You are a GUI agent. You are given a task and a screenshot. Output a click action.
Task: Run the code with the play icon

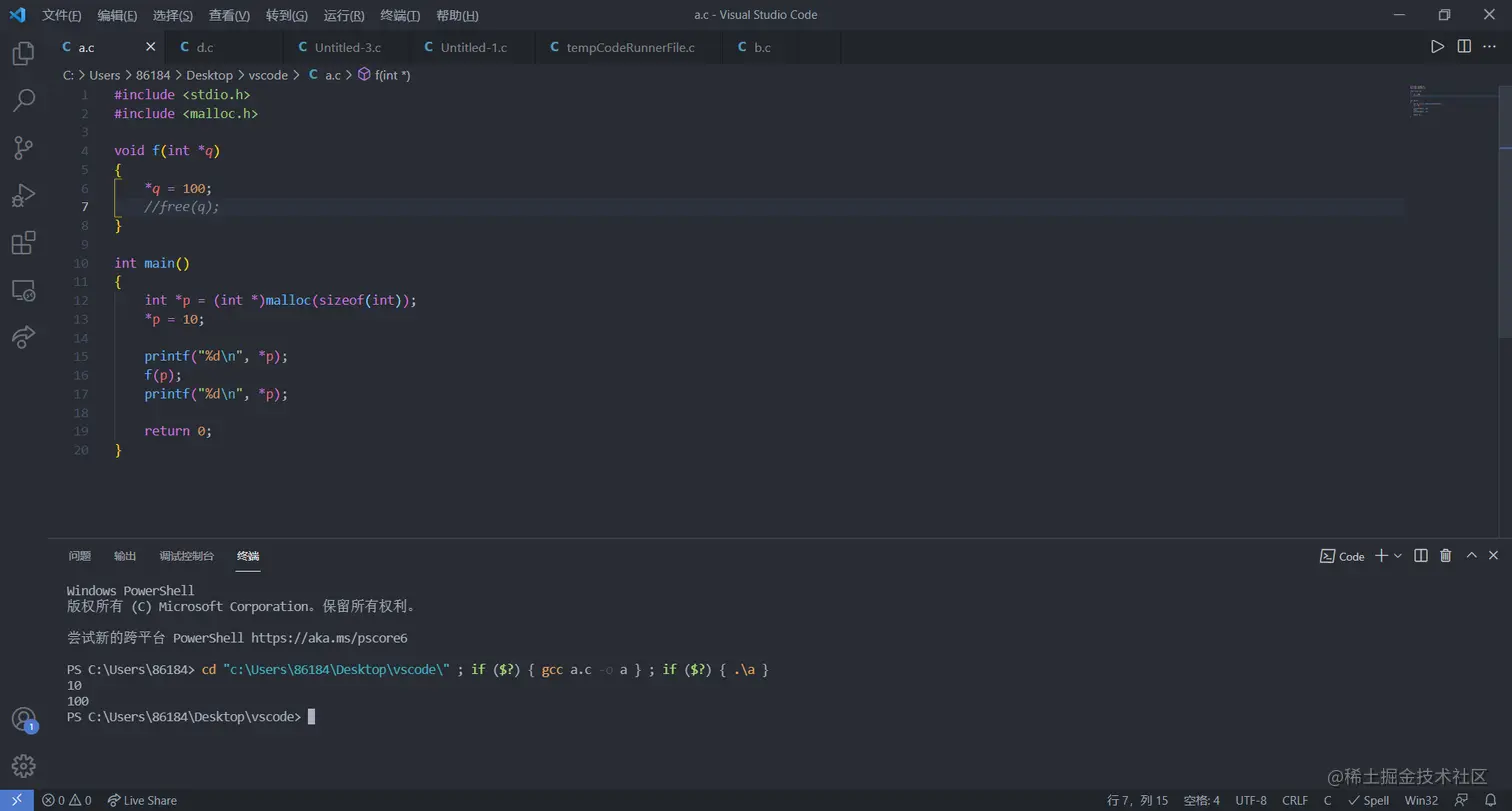(1437, 47)
